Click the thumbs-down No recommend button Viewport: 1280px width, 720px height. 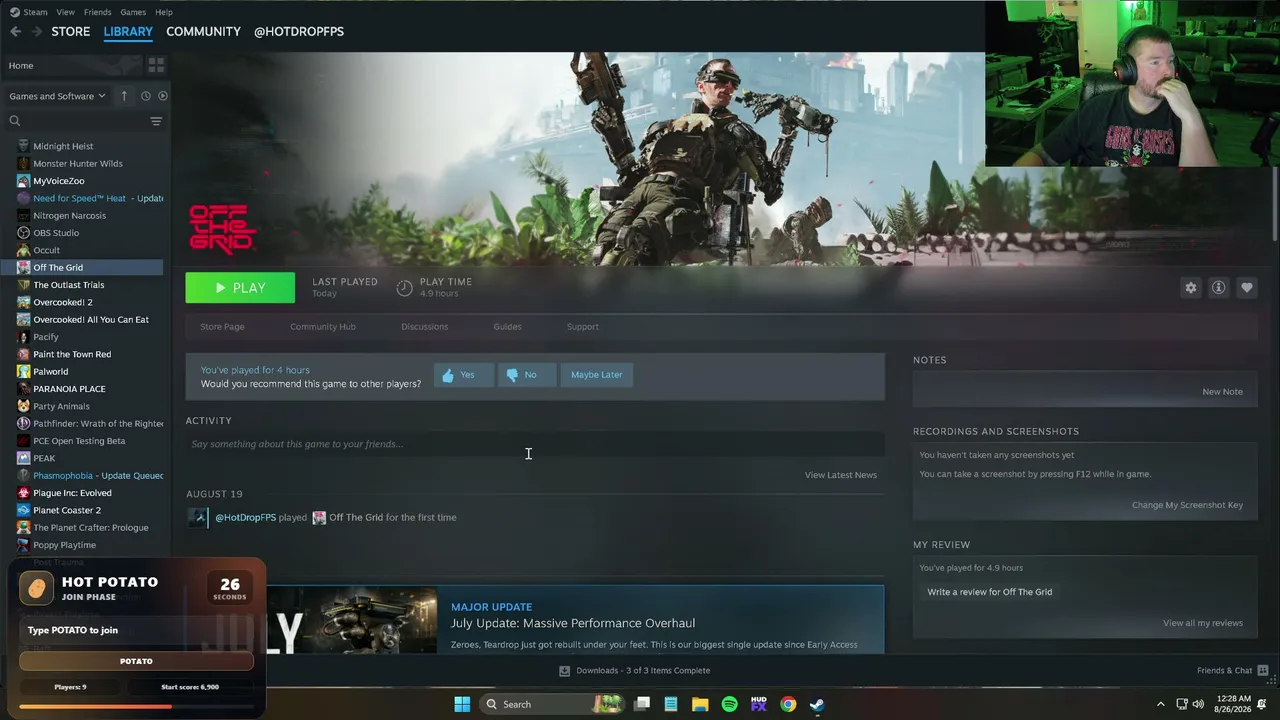(526, 375)
